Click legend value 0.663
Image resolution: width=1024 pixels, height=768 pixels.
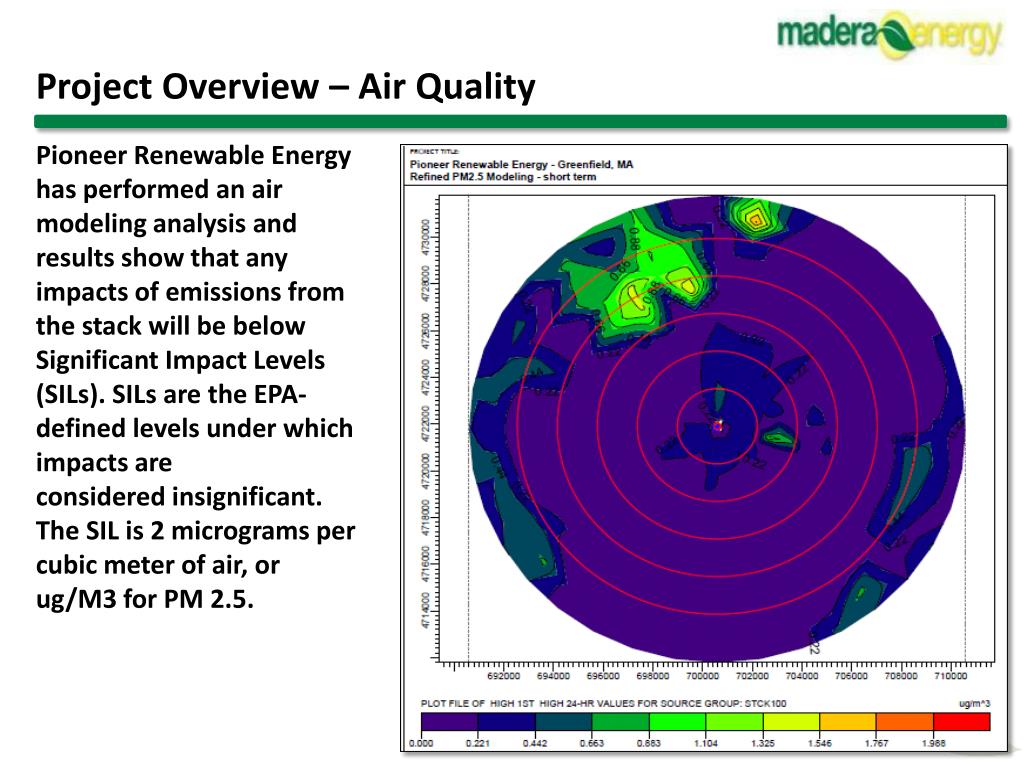click(592, 743)
